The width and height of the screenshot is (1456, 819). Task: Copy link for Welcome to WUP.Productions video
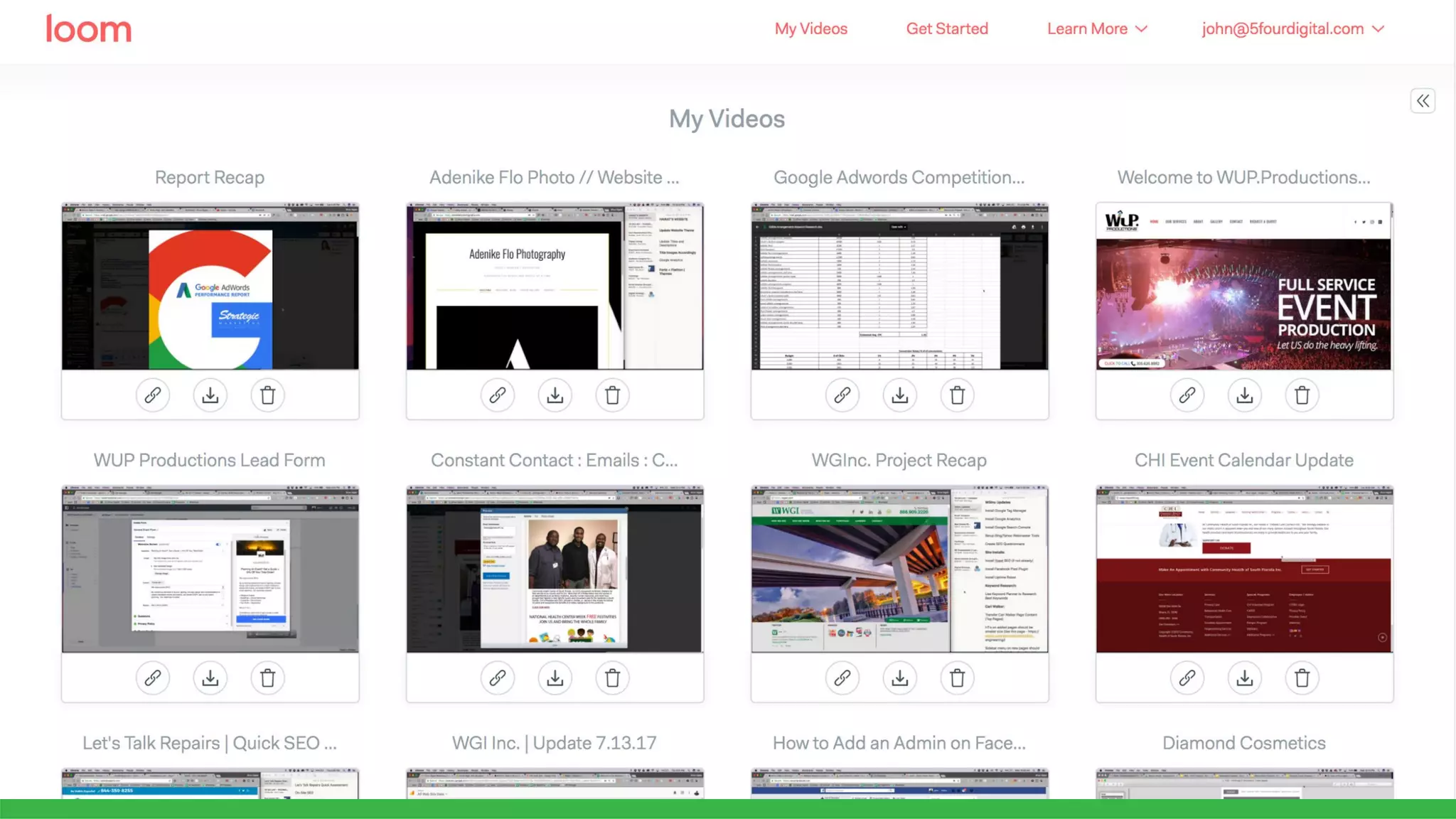coord(1187,395)
